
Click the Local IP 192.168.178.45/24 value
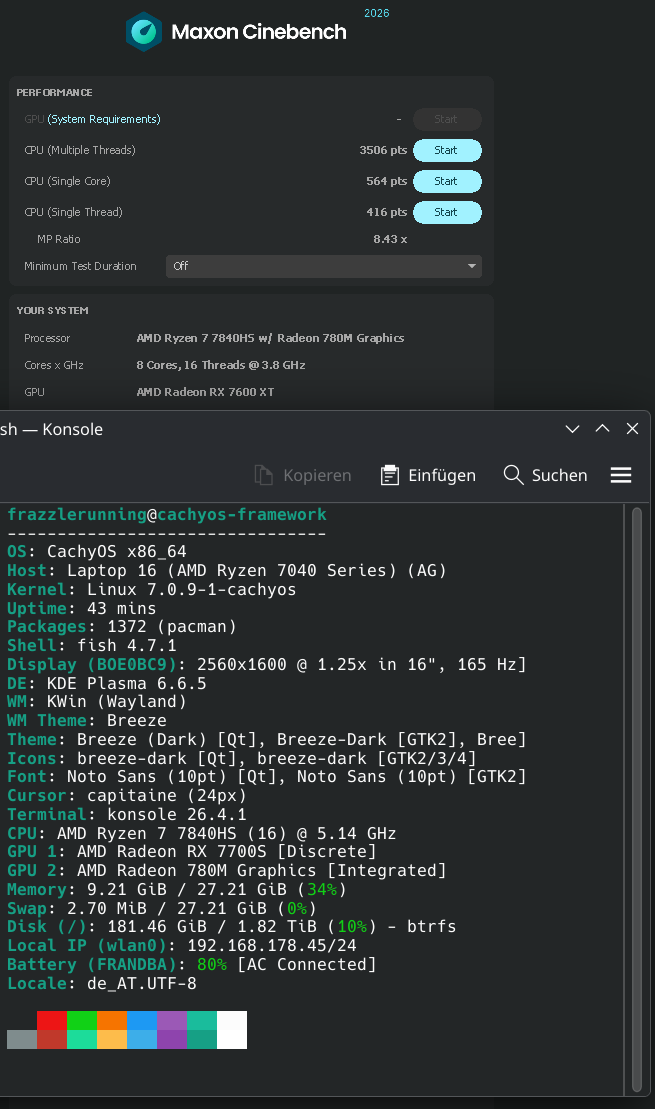click(272, 946)
